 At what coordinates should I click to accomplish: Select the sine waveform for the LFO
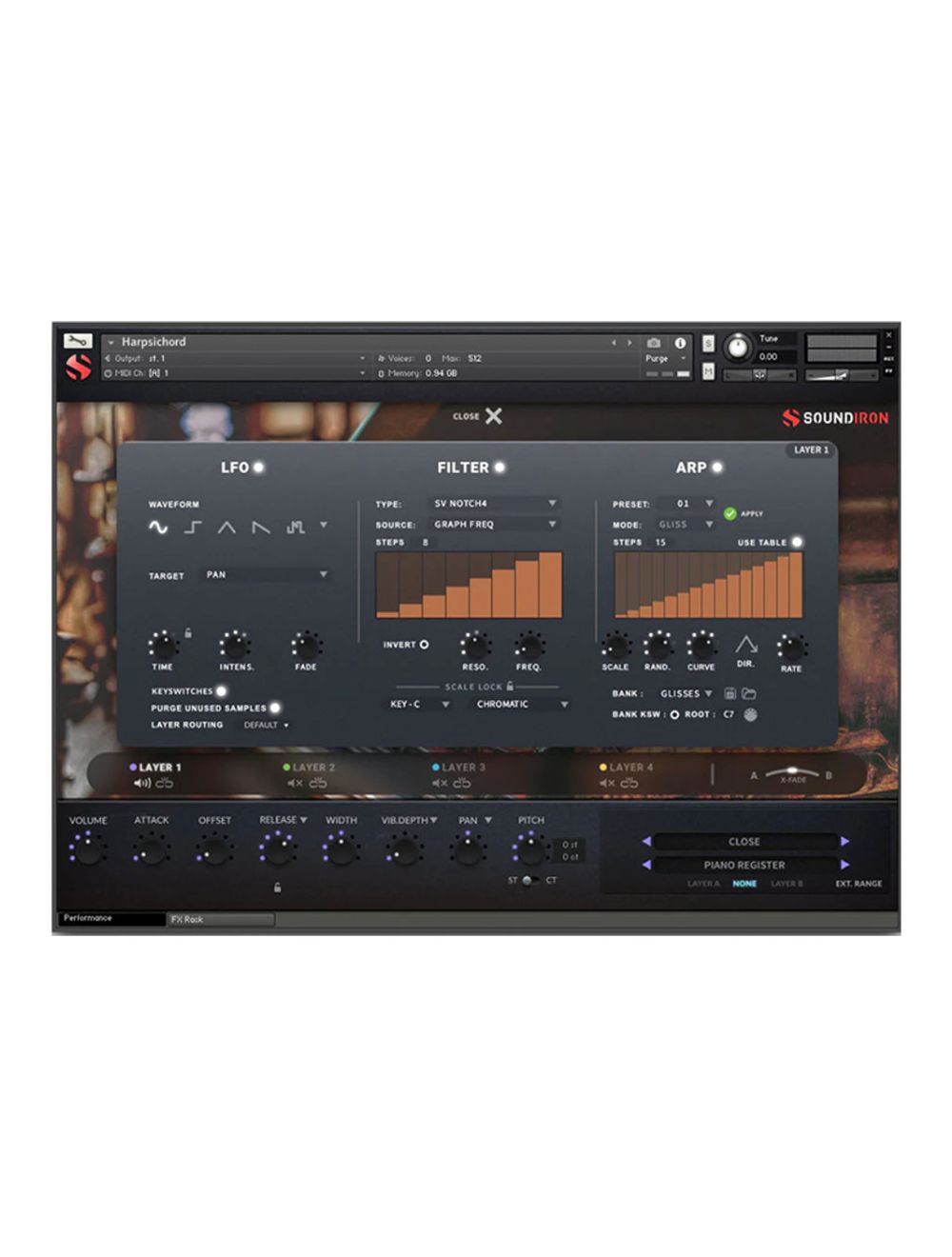coord(160,529)
